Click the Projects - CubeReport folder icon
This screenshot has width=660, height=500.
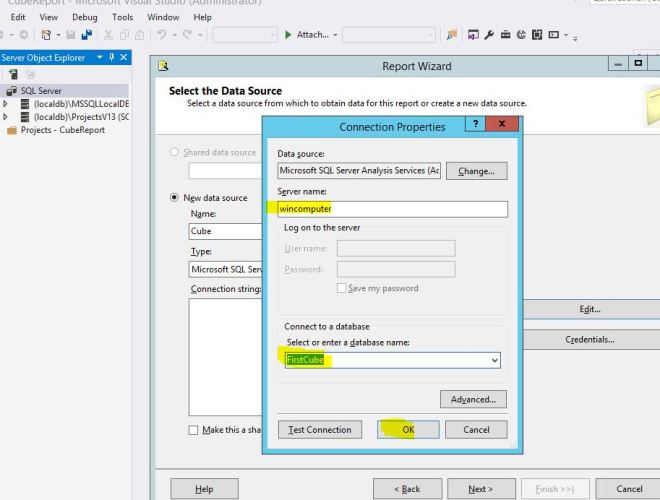pyautogui.click(x=12, y=129)
